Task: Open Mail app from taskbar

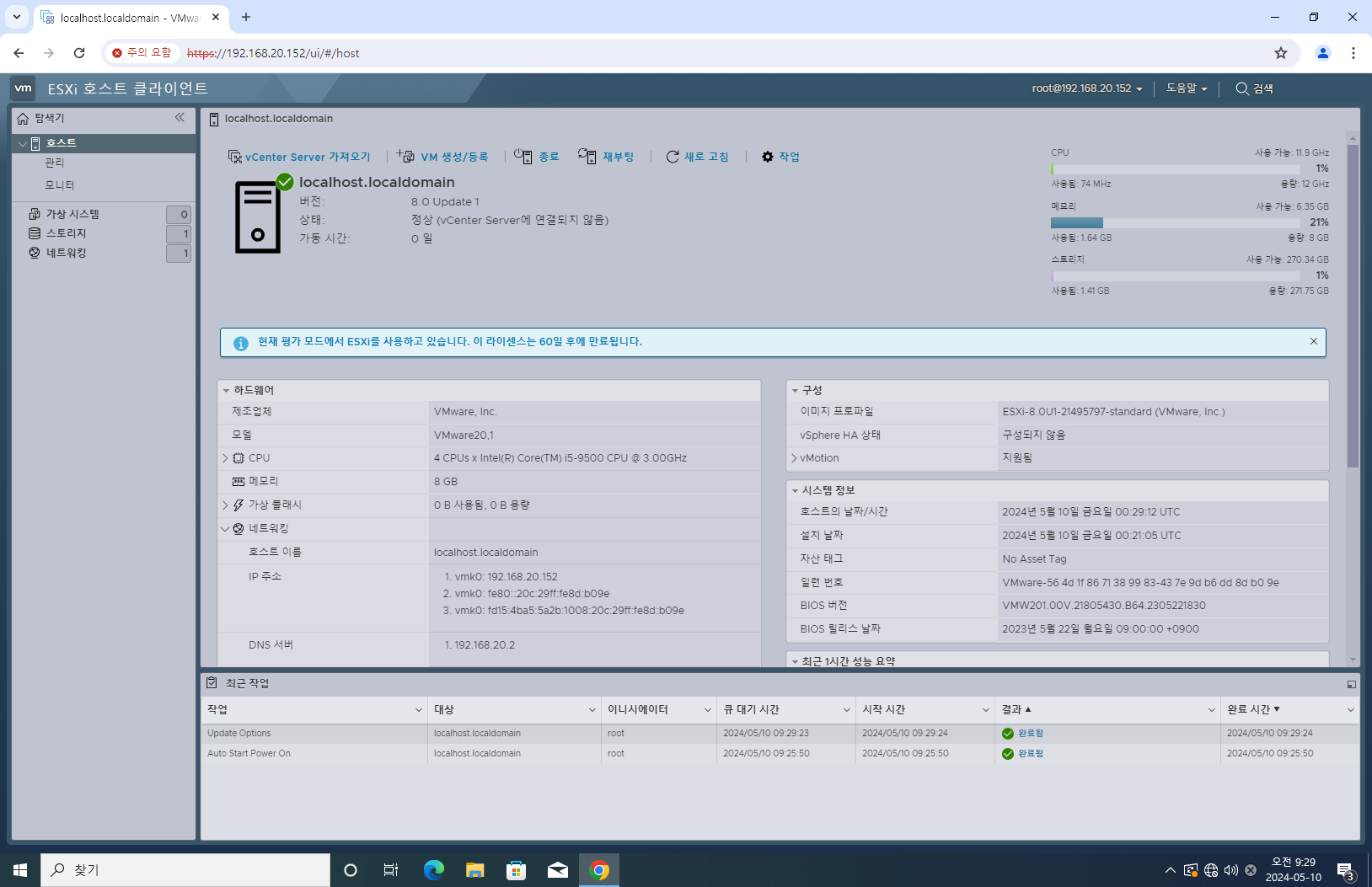Action: (x=558, y=870)
